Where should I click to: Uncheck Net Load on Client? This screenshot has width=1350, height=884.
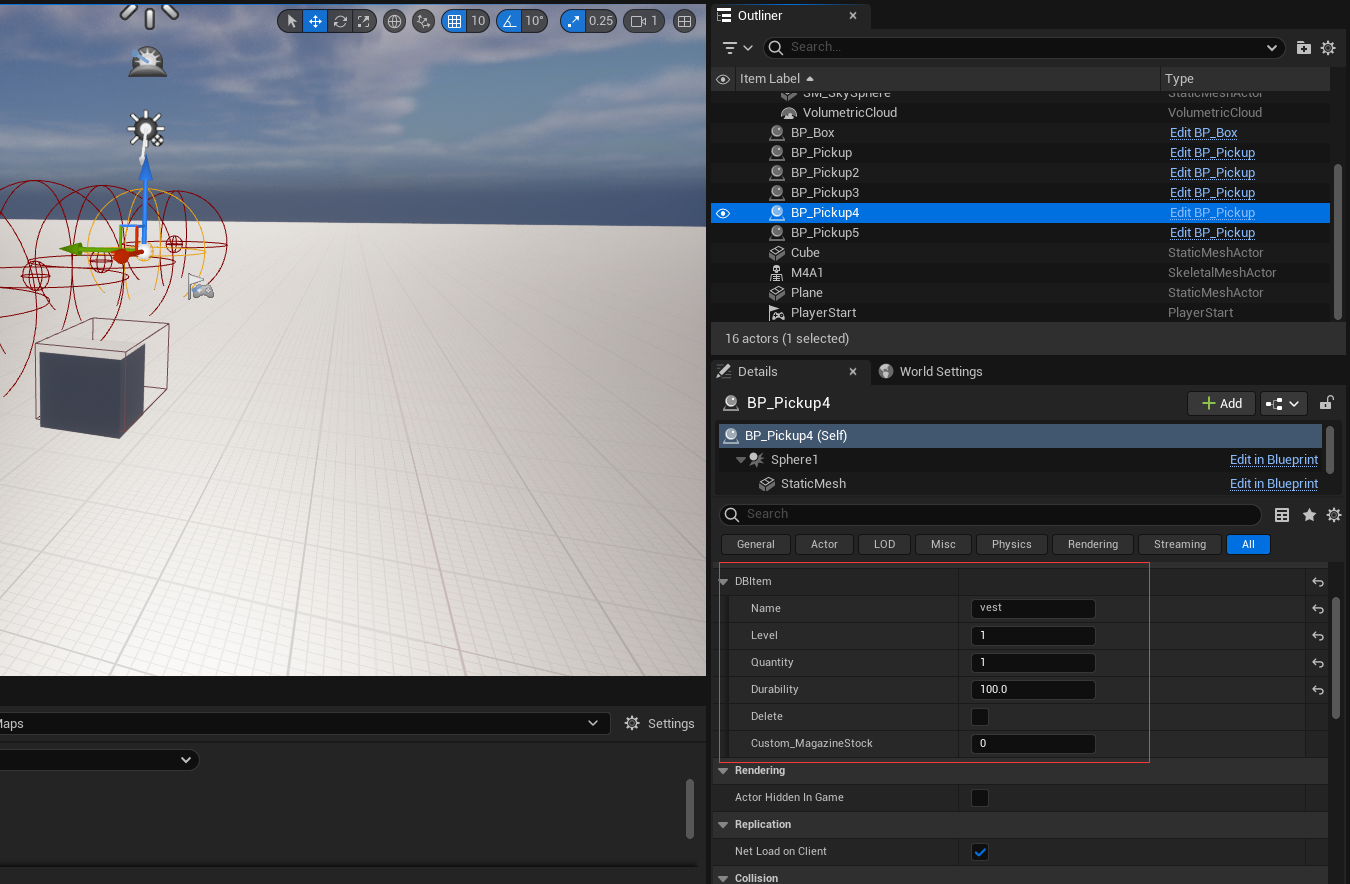click(x=980, y=852)
